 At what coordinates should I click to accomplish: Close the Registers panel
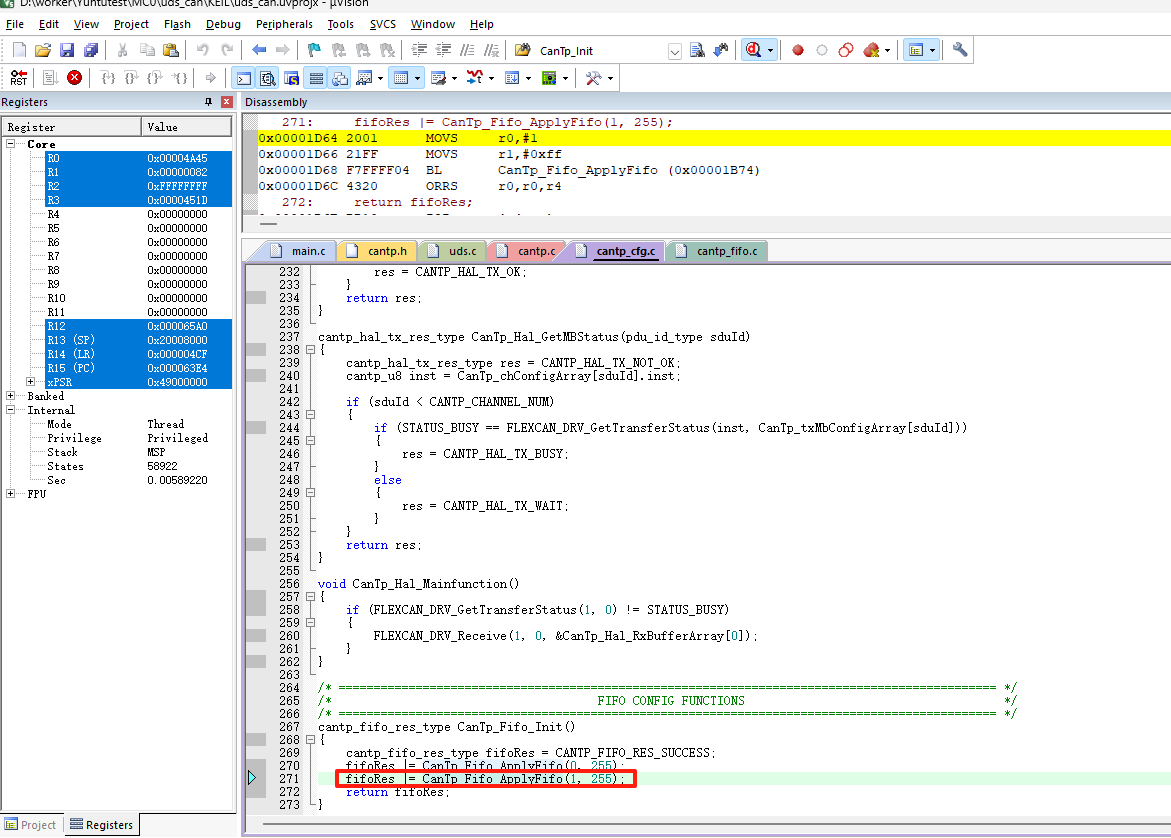coord(227,102)
